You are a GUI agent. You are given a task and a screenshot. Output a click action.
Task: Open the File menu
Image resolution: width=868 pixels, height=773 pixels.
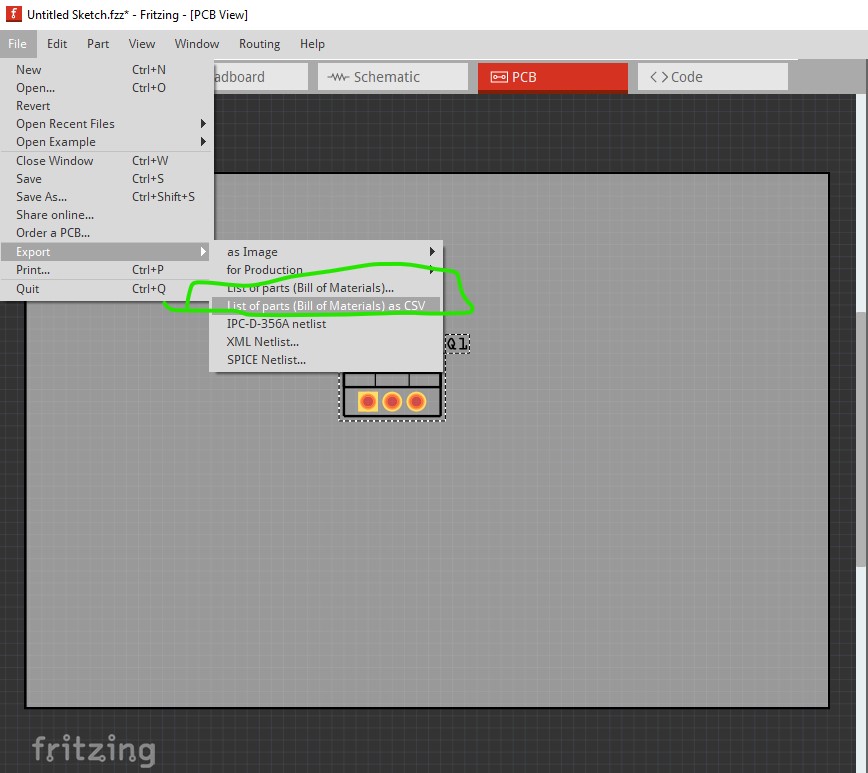tap(18, 44)
